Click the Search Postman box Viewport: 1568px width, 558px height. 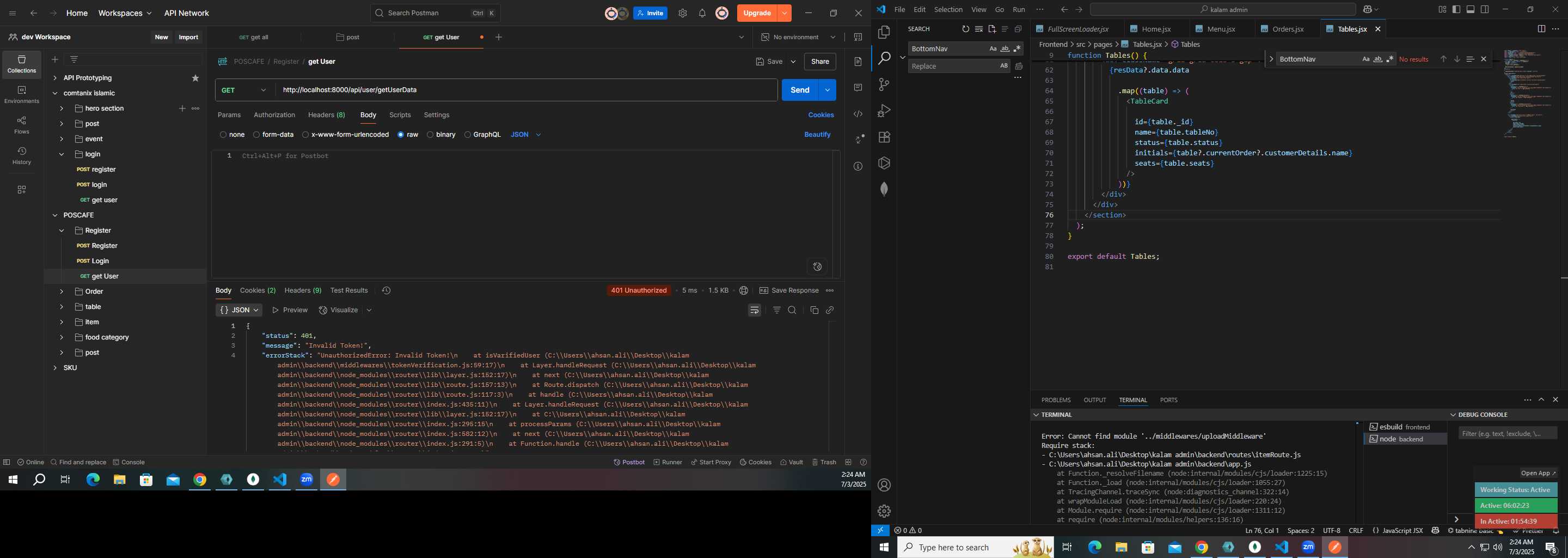tap(435, 14)
